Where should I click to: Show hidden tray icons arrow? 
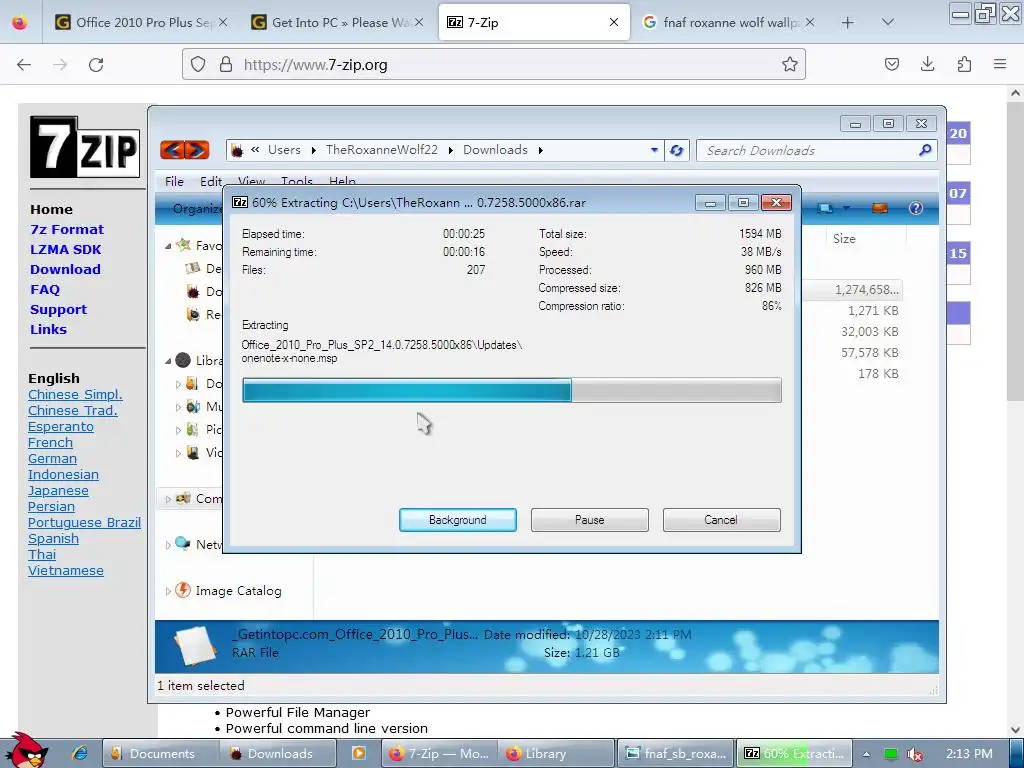tap(866, 754)
